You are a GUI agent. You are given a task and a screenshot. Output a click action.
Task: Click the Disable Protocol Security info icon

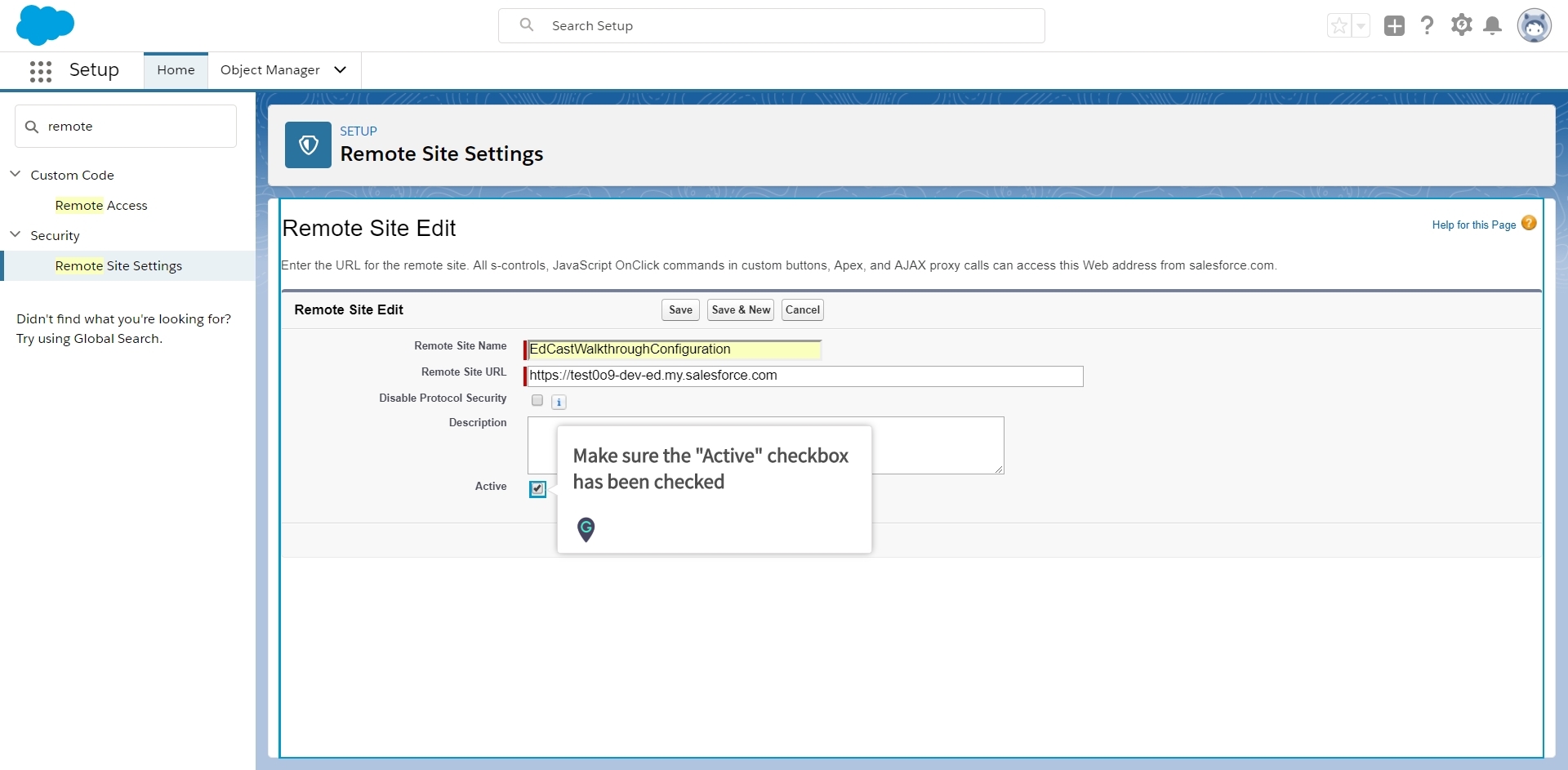click(x=559, y=402)
